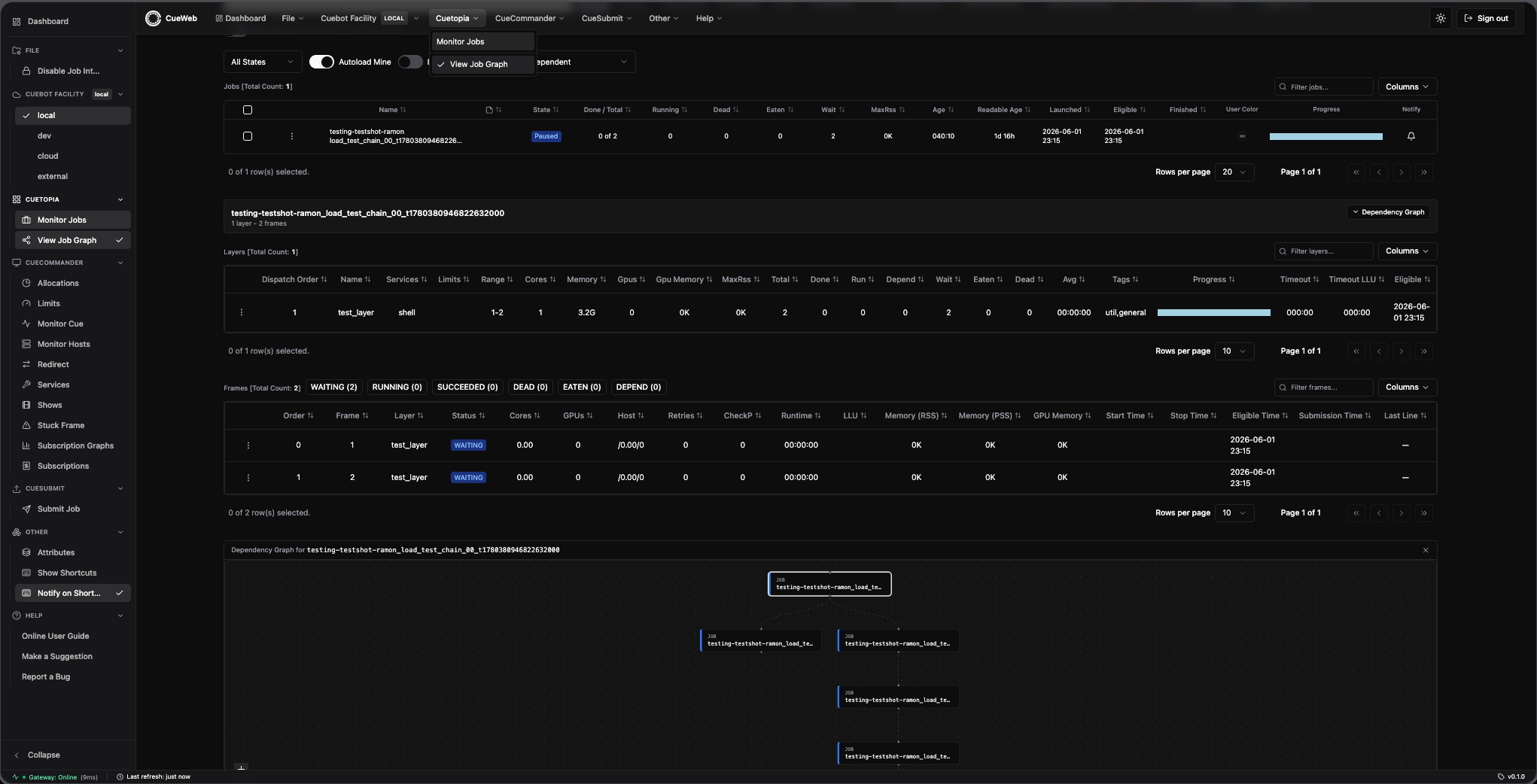Image resolution: width=1537 pixels, height=784 pixels.
Task: Open frames table Columns dropdown
Action: click(1407, 387)
